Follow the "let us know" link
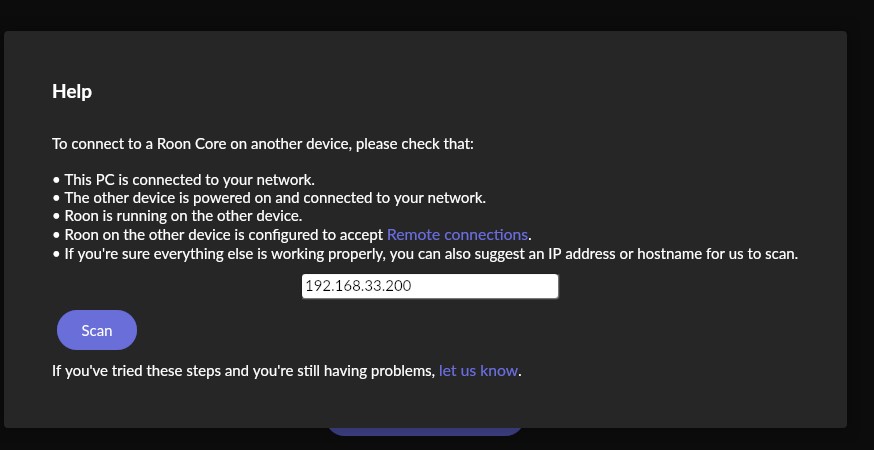Image resolution: width=874 pixels, height=450 pixels. tap(478, 371)
